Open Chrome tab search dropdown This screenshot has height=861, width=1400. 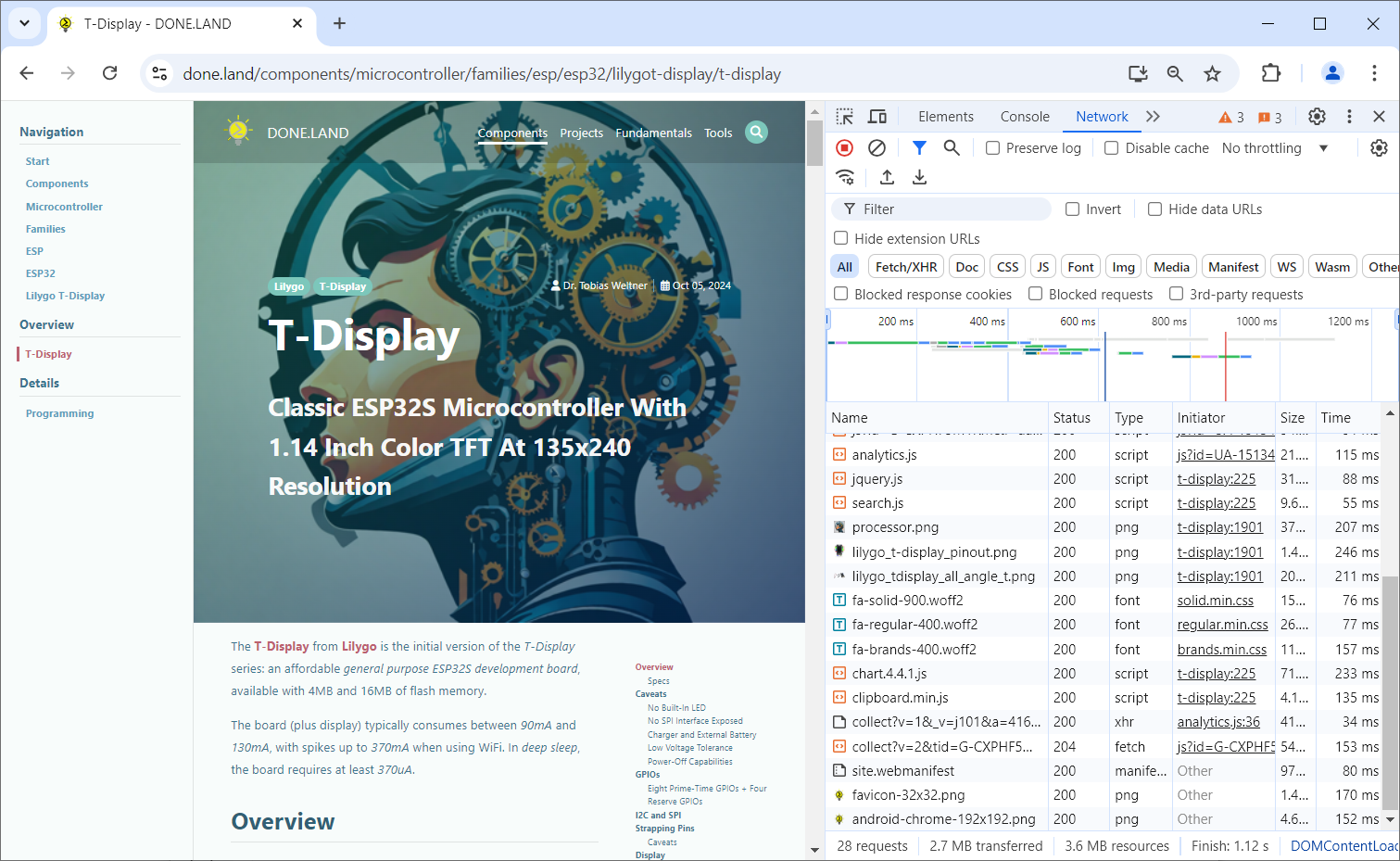coord(24,23)
